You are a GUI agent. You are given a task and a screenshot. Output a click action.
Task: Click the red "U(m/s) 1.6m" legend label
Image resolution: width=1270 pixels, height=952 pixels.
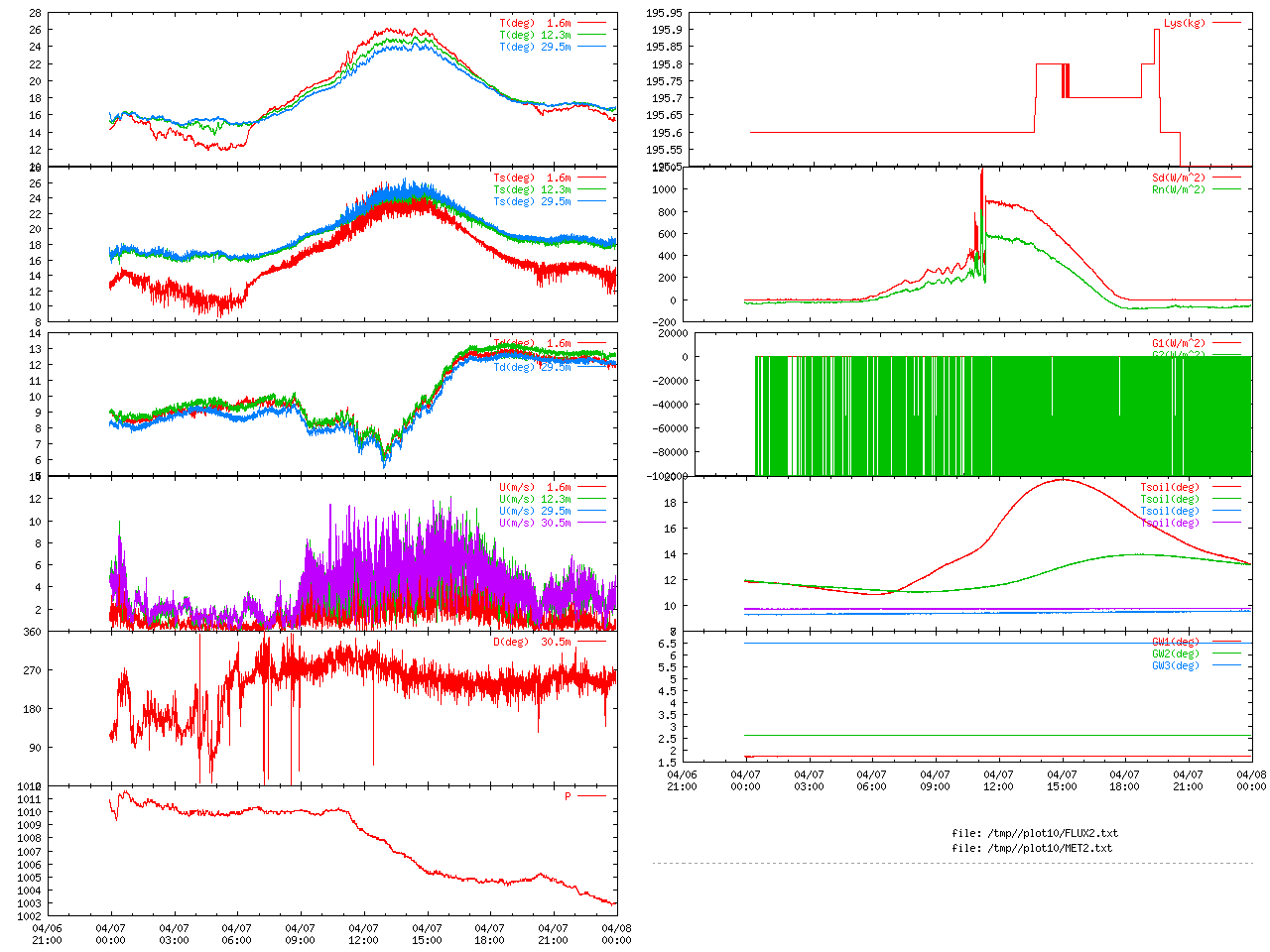pyautogui.click(x=535, y=487)
